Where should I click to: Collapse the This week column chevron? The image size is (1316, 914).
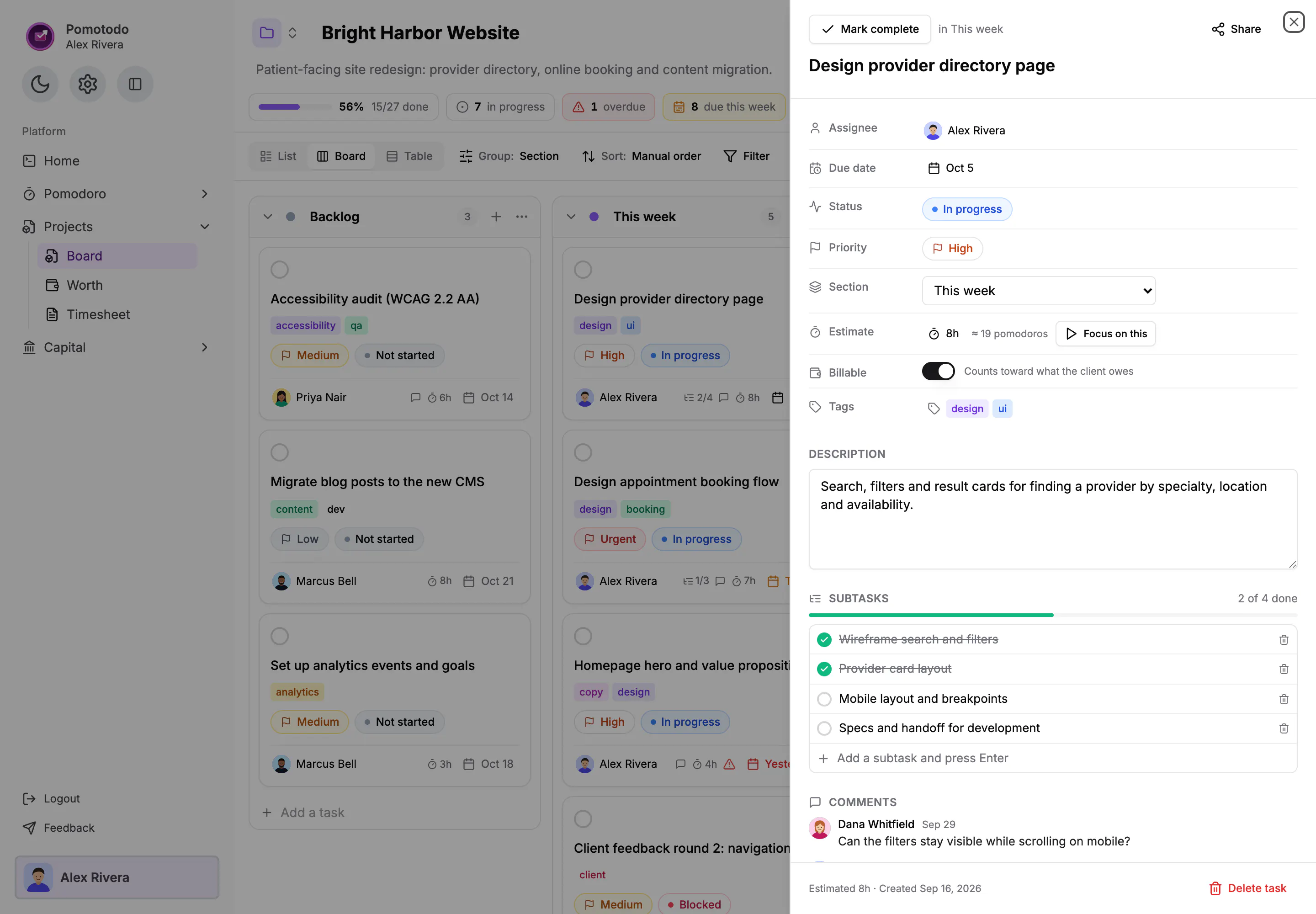pos(571,217)
